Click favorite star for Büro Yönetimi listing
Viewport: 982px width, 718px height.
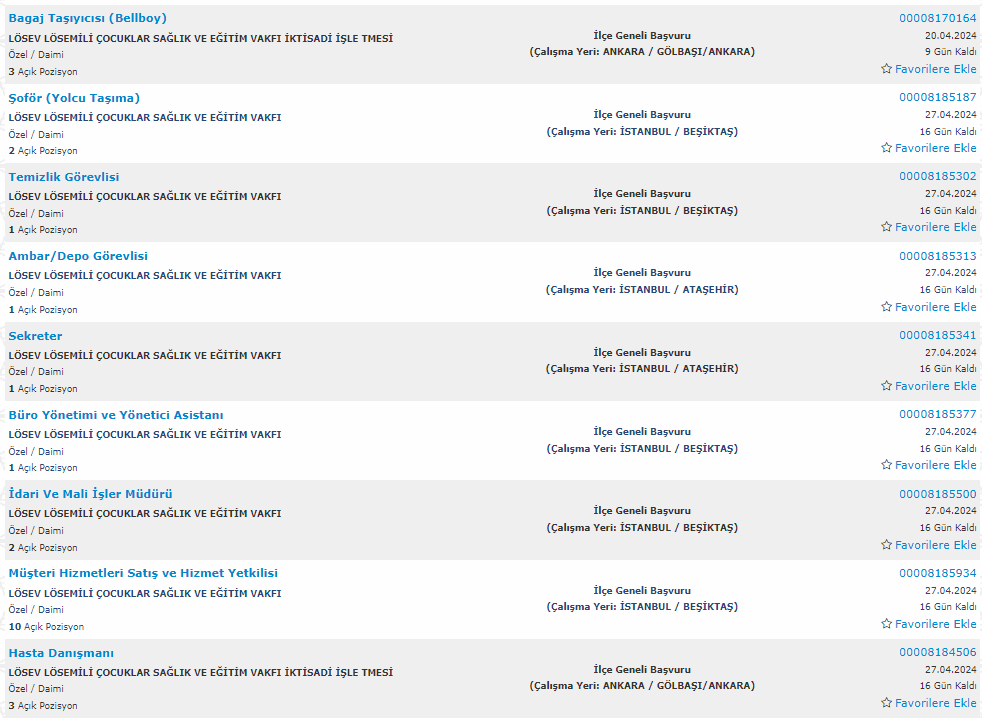[x=886, y=465]
